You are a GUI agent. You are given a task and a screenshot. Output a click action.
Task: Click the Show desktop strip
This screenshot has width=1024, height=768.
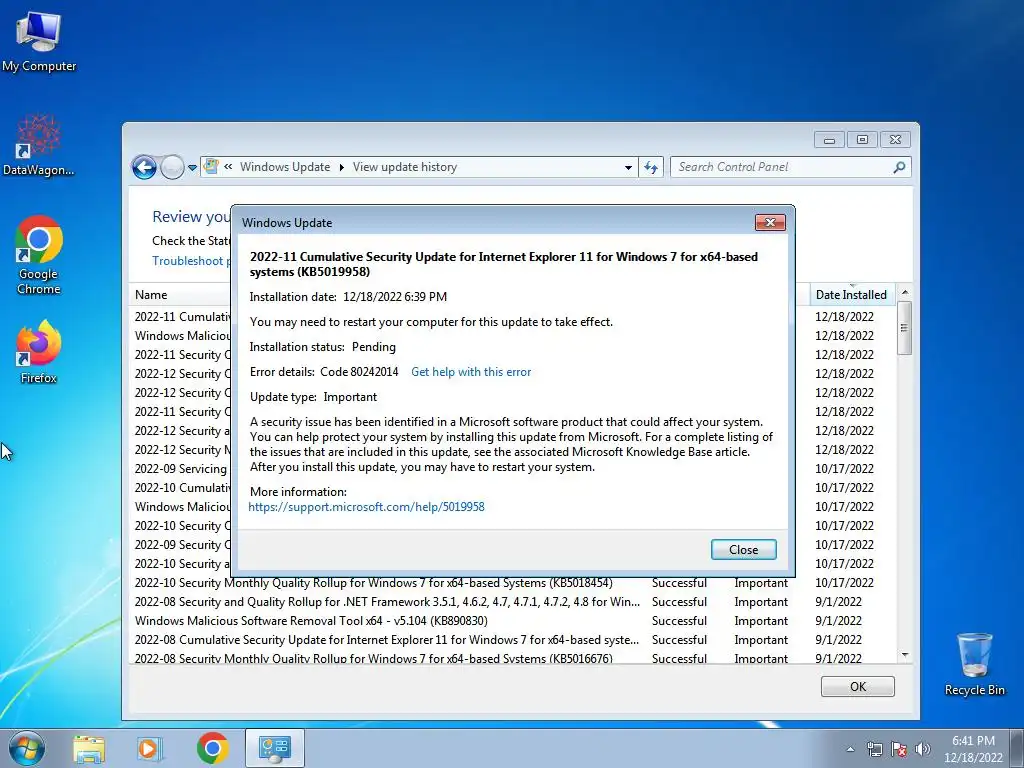pos(1017,748)
